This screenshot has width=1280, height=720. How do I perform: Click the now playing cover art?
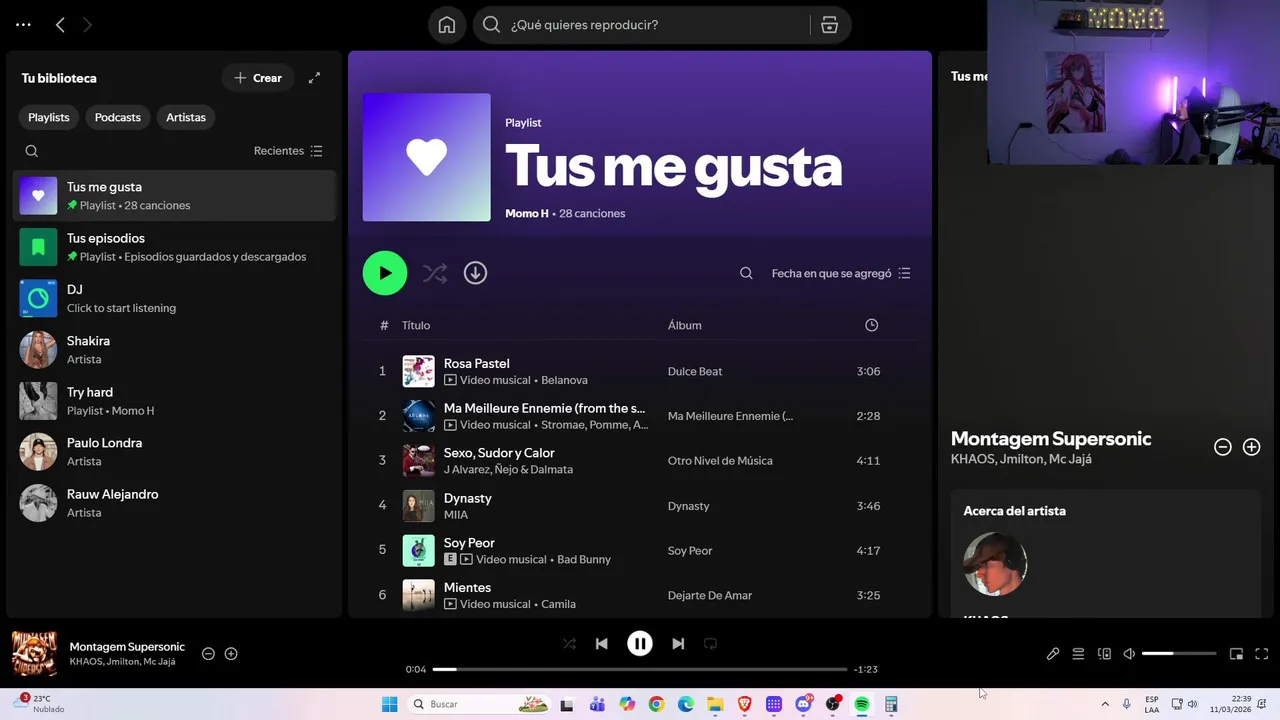pyautogui.click(x=34, y=653)
